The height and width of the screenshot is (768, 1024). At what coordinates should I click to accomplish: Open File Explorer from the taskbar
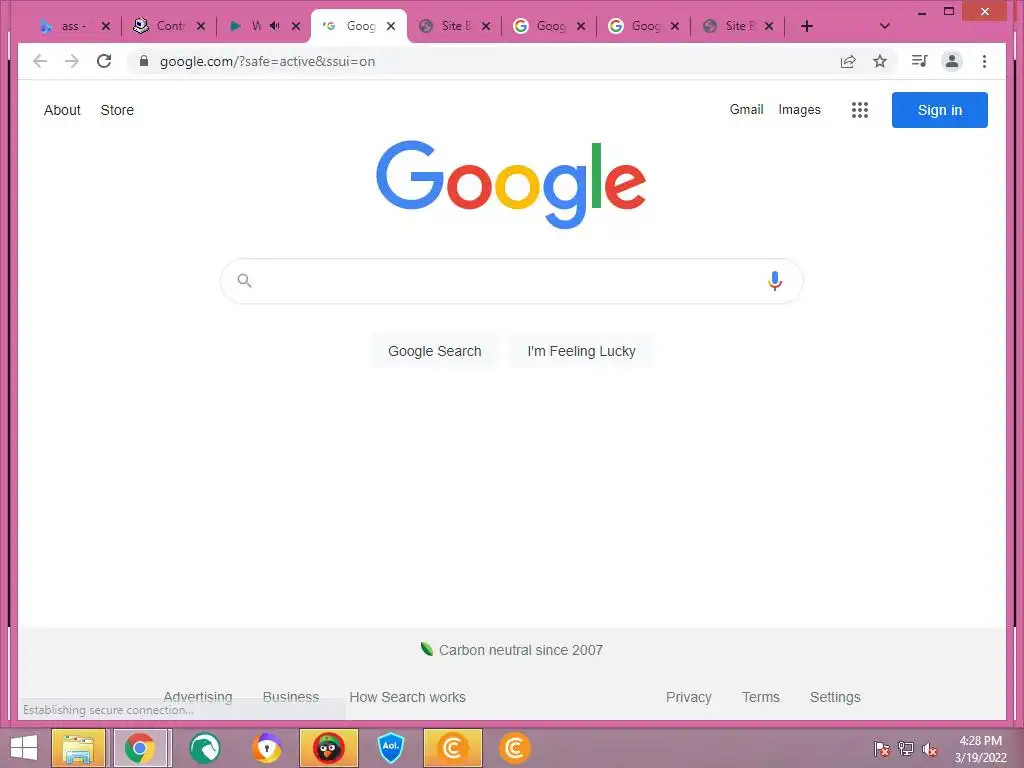pos(78,748)
